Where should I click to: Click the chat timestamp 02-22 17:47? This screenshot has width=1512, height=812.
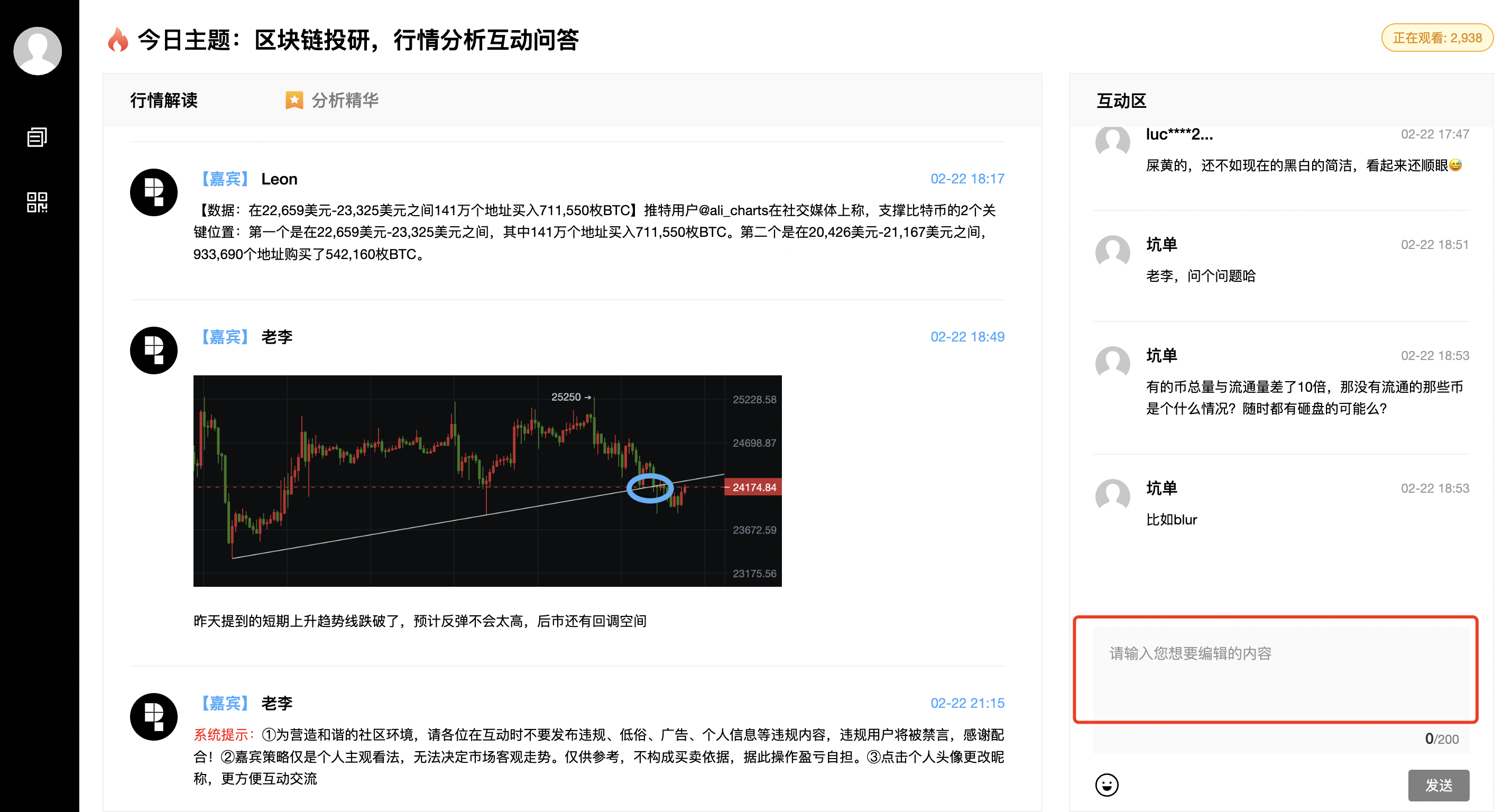tap(1434, 134)
